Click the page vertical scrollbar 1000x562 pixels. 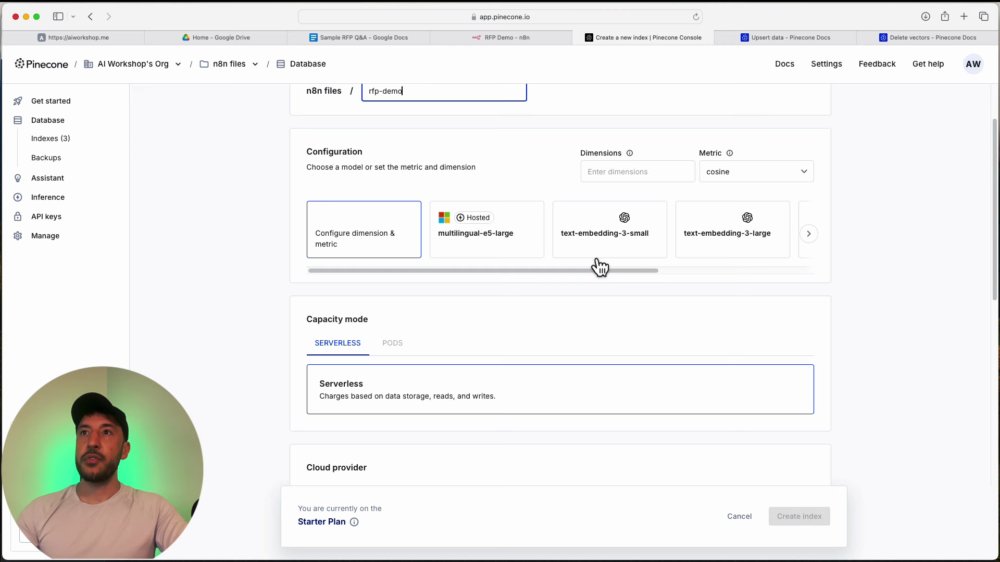coord(995,209)
